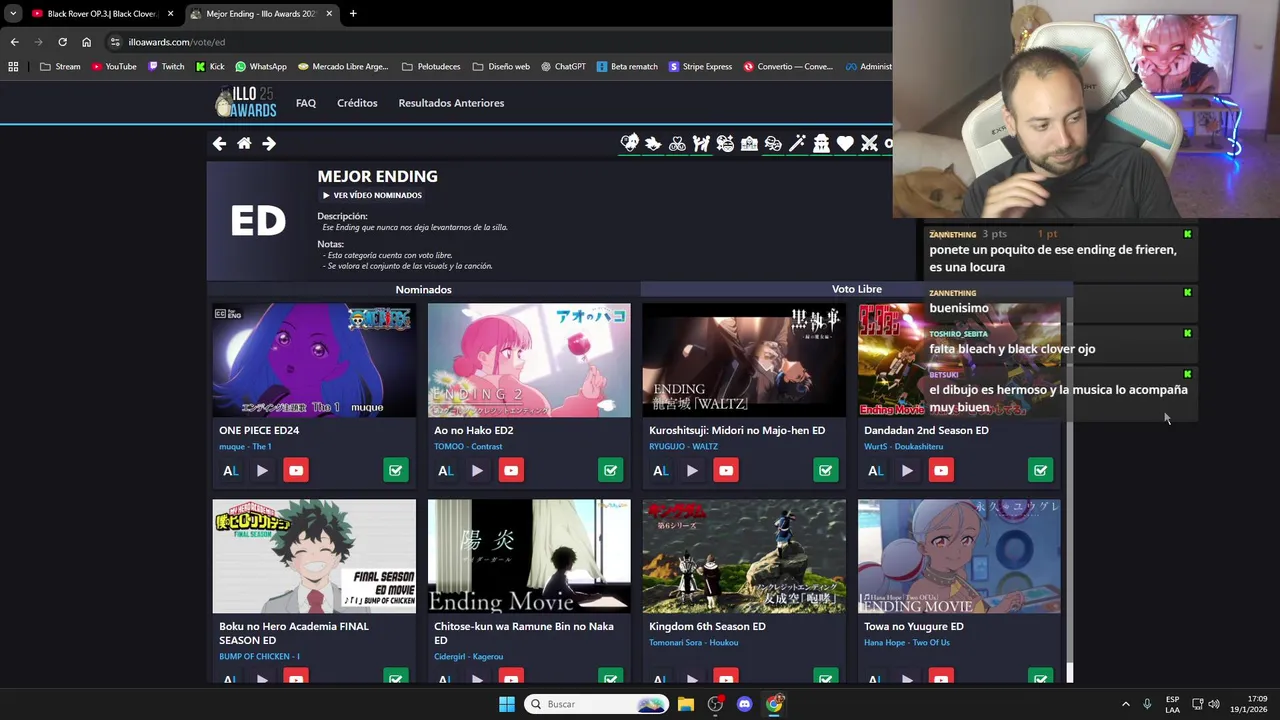Open the Pelotudeces bookmarks folder
1280x720 pixels.
pyautogui.click(x=431, y=67)
